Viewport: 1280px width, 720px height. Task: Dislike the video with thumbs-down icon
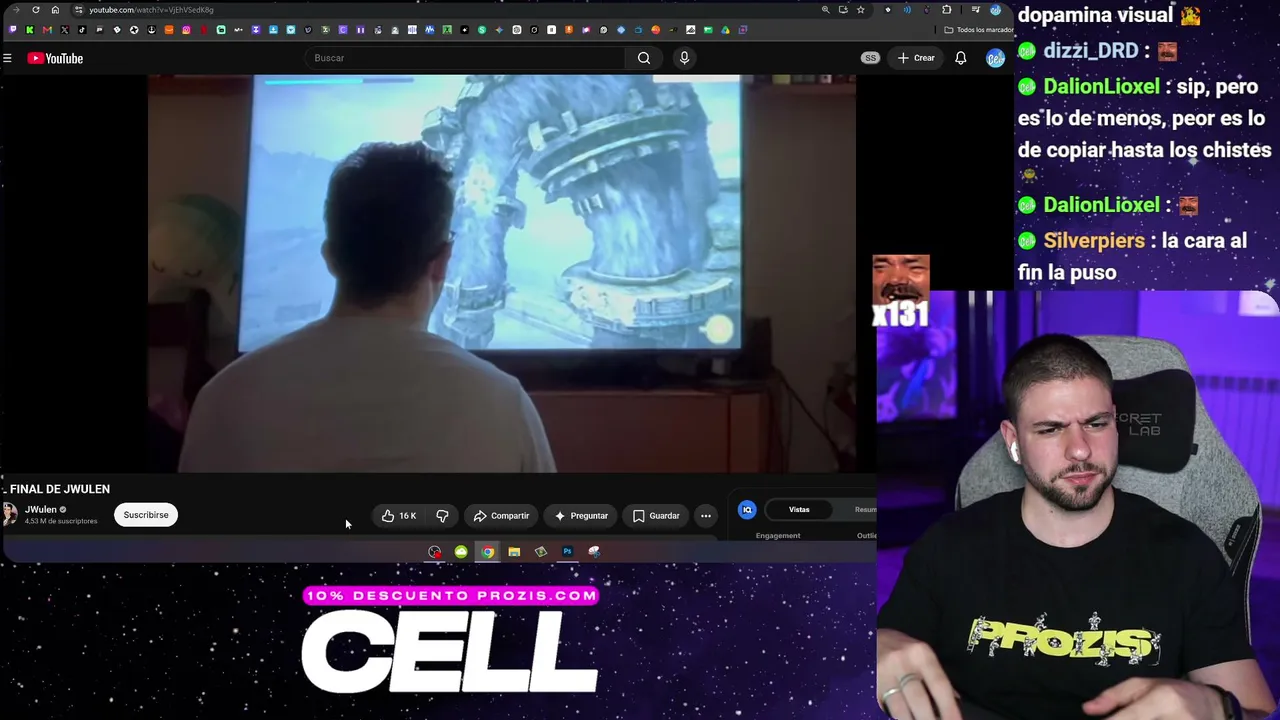coord(442,516)
